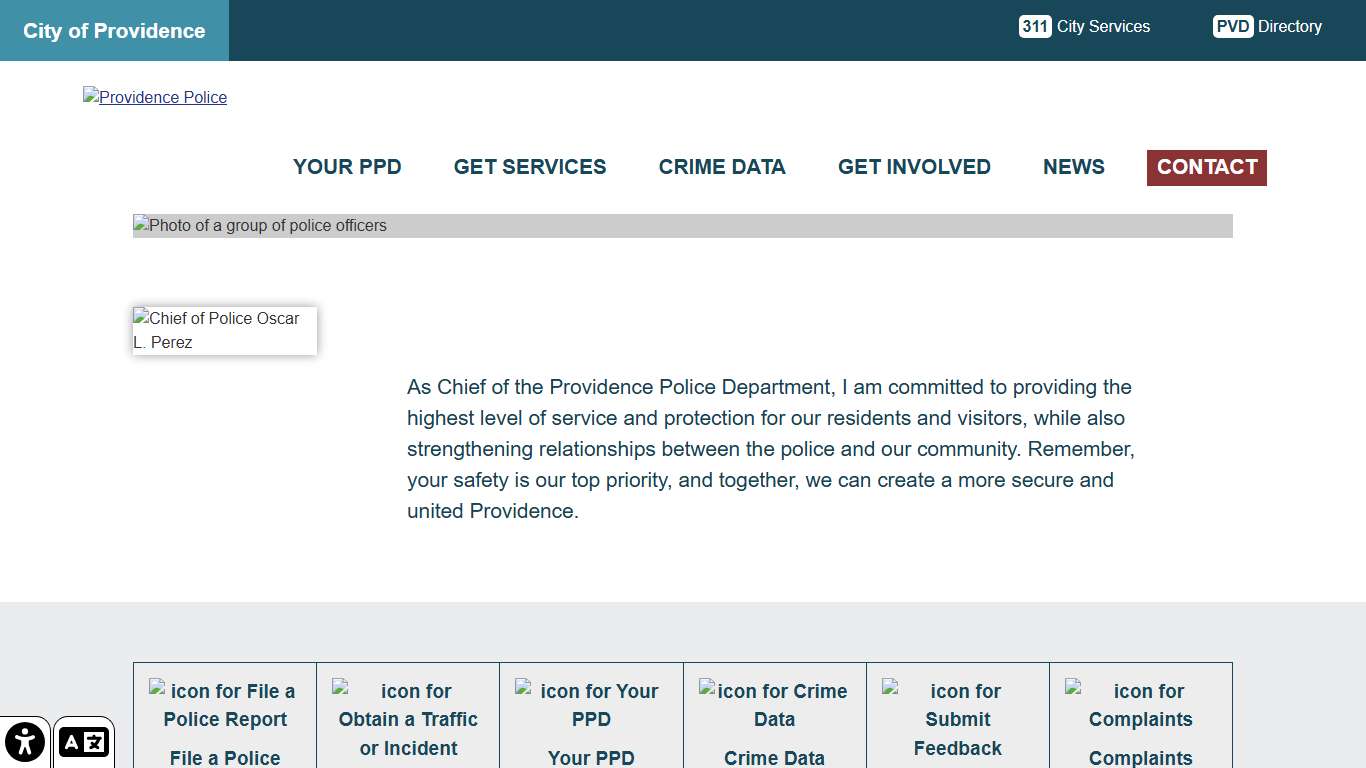Screen dimensions: 1366x768
Task: Open the YOUR PPD menu
Action: pyautogui.click(x=347, y=167)
